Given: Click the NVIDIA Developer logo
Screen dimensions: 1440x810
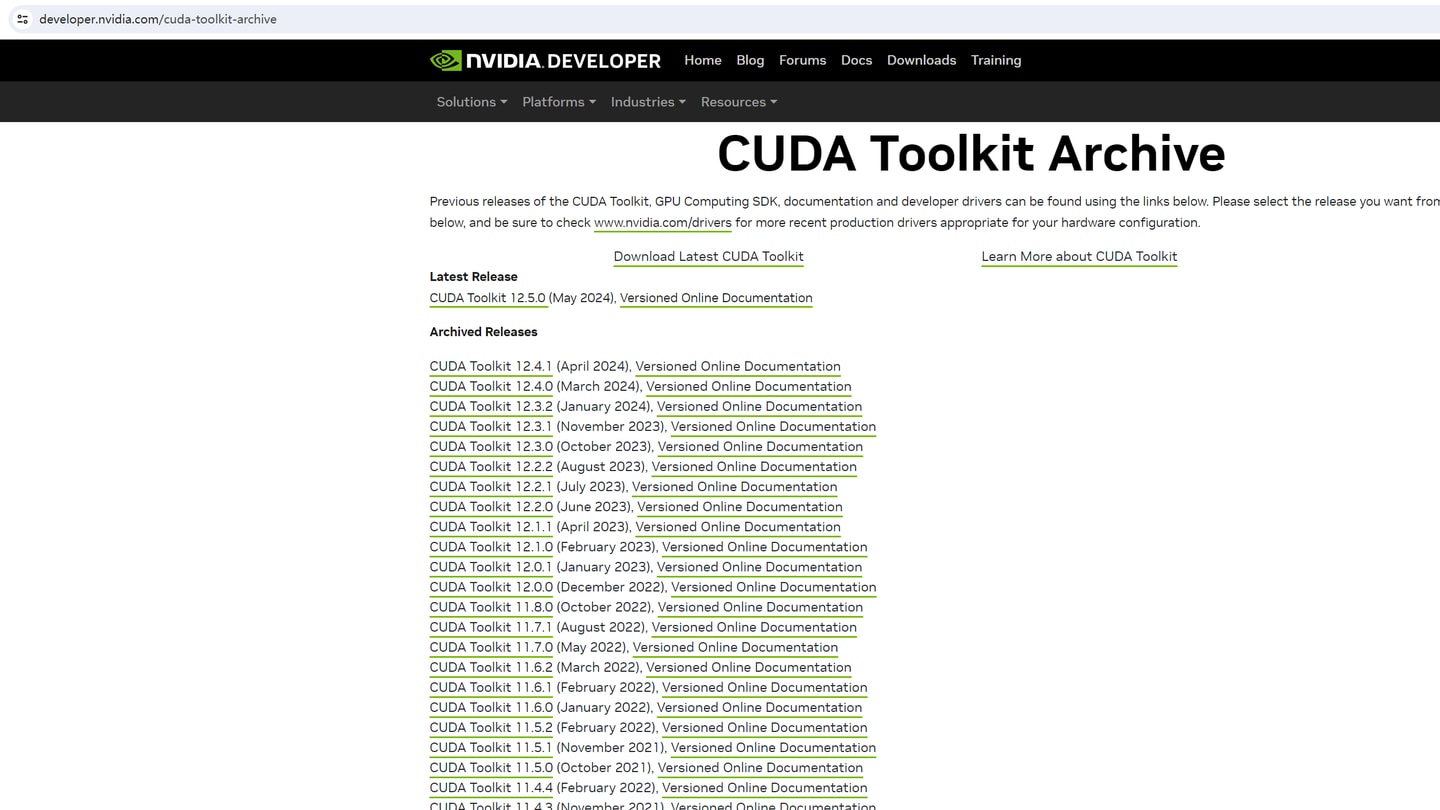Looking at the screenshot, I should (545, 60).
